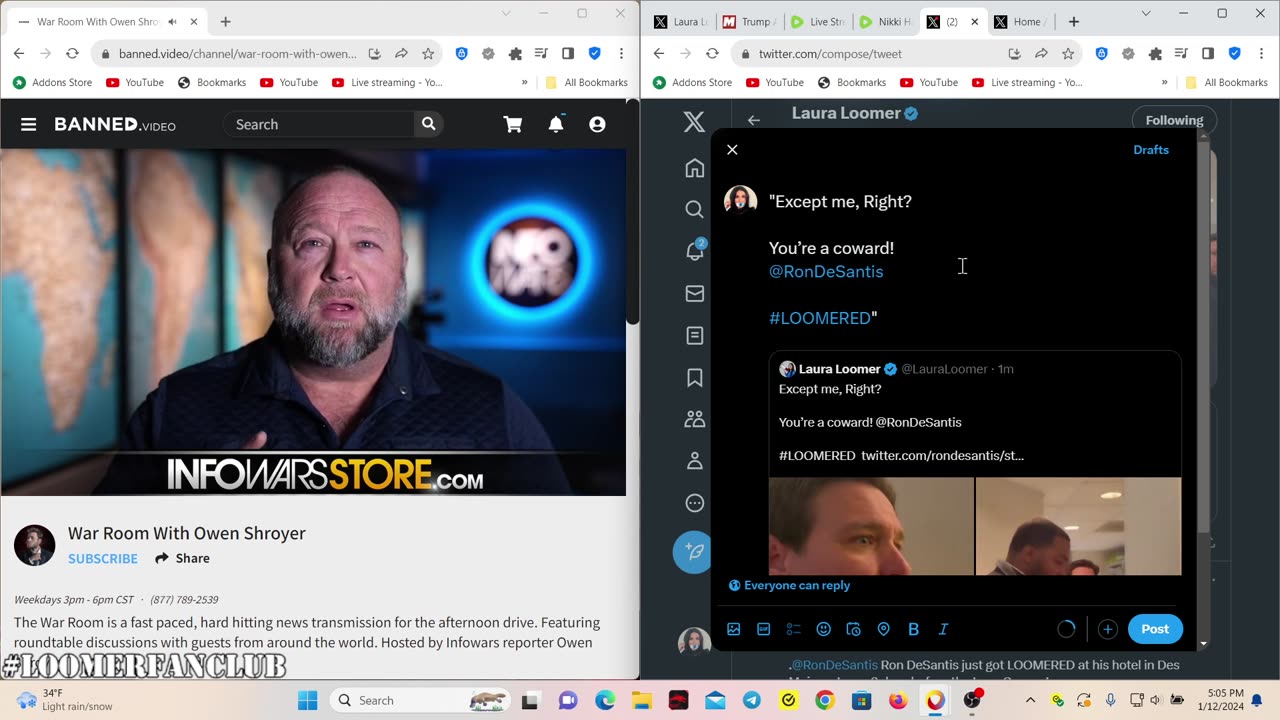Post the tweet
Viewport: 1280px width, 720px height.
(x=1155, y=629)
